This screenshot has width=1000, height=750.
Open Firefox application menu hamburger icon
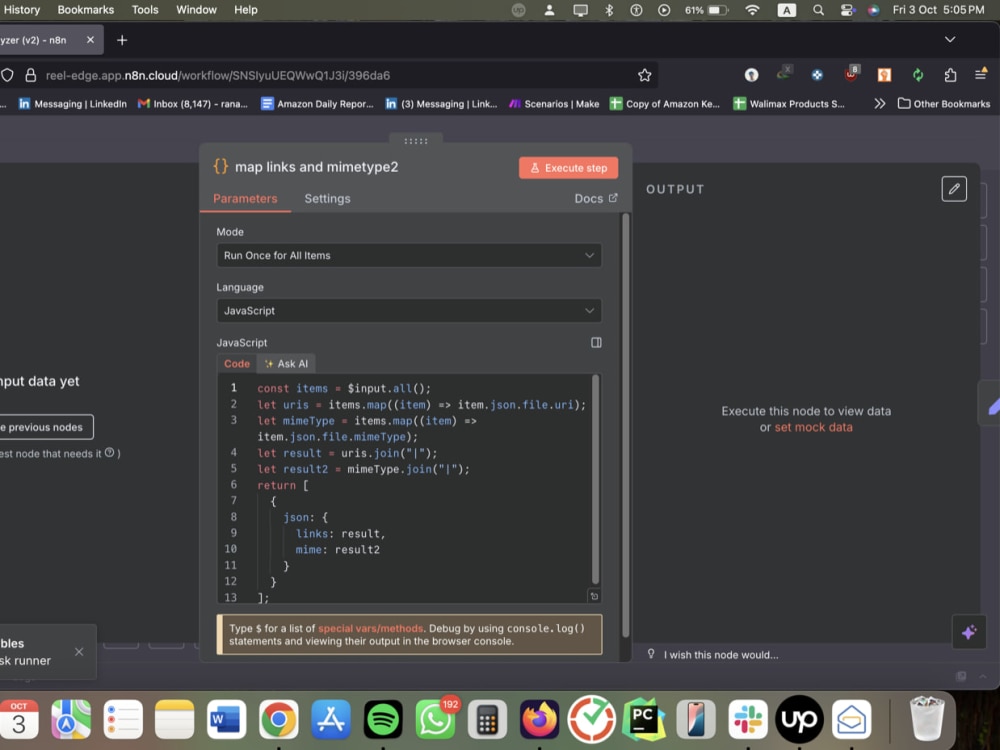coord(981,75)
